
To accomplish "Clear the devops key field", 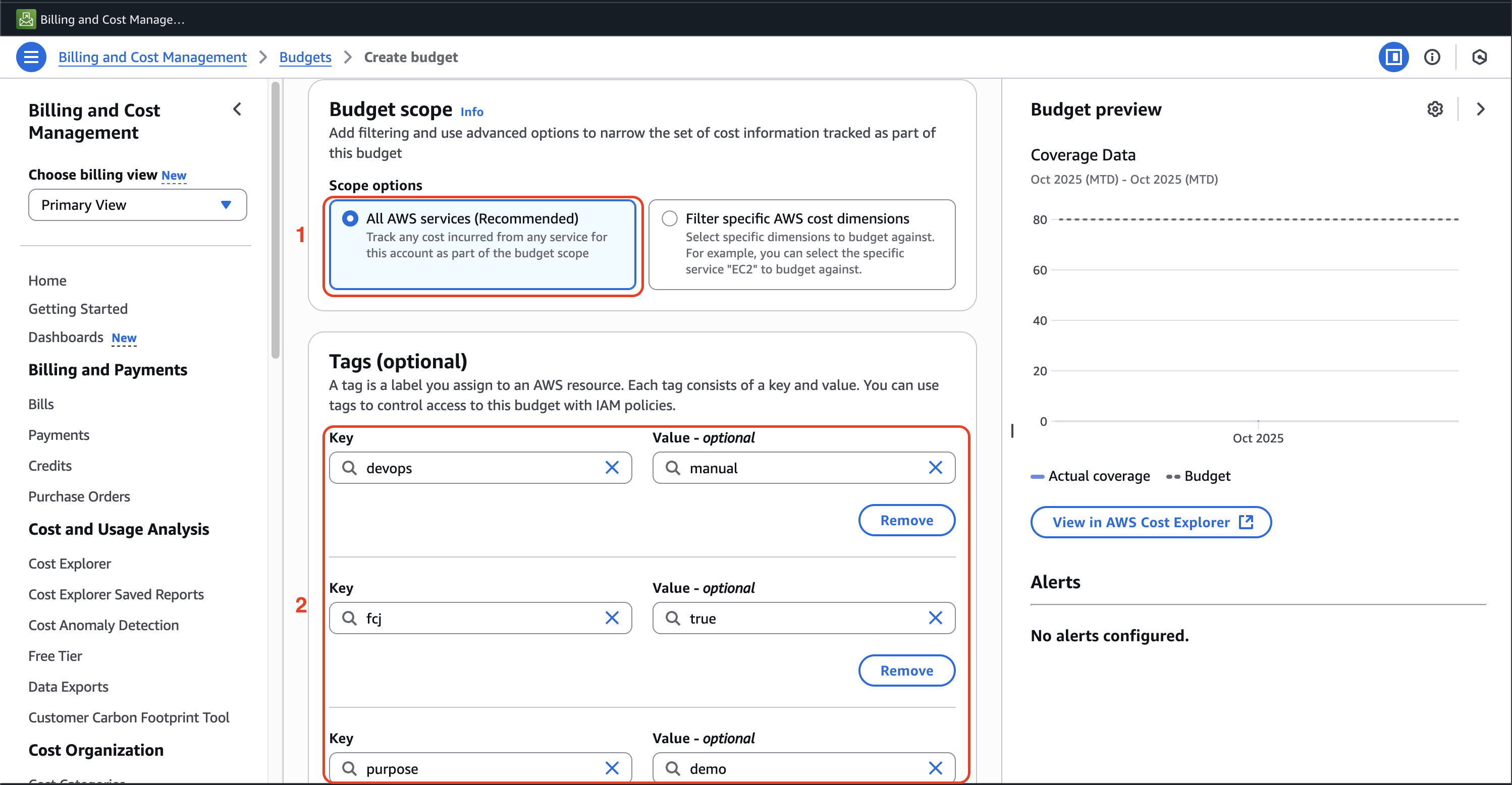I will pyautogui.click(x=612, y=468).
